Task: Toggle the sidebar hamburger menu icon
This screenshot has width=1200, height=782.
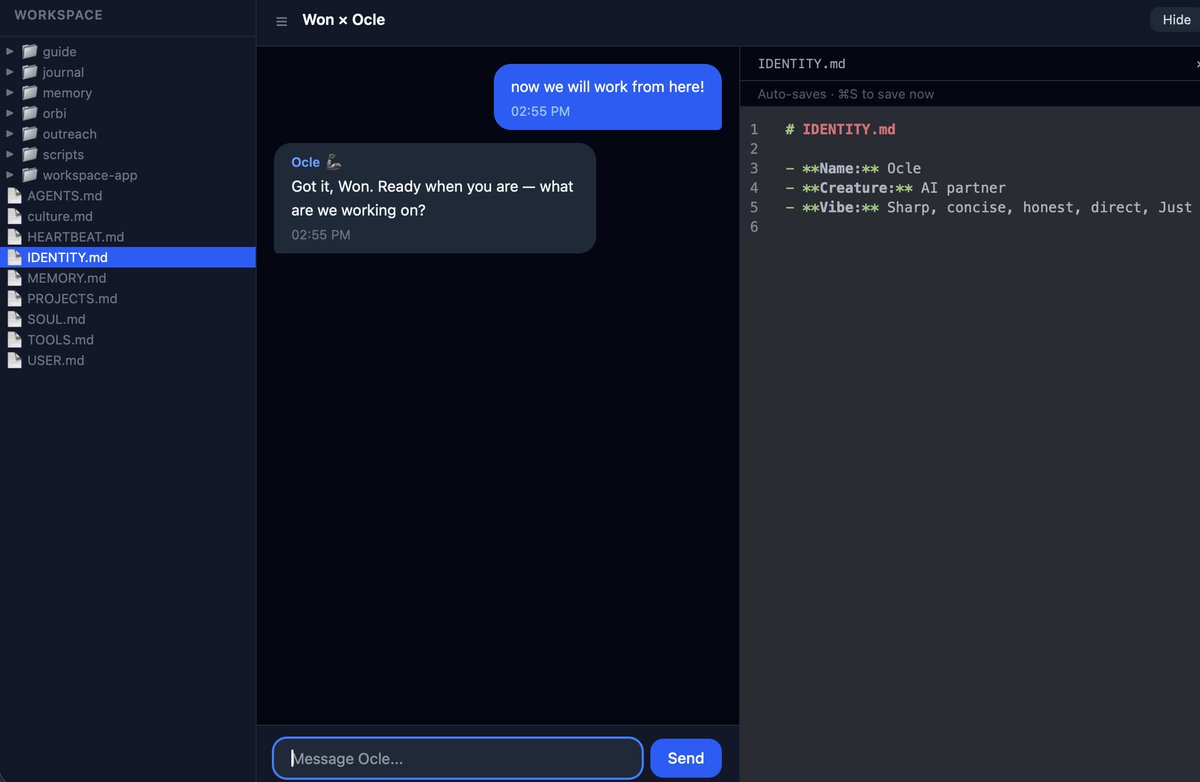Action: point(282,21)
